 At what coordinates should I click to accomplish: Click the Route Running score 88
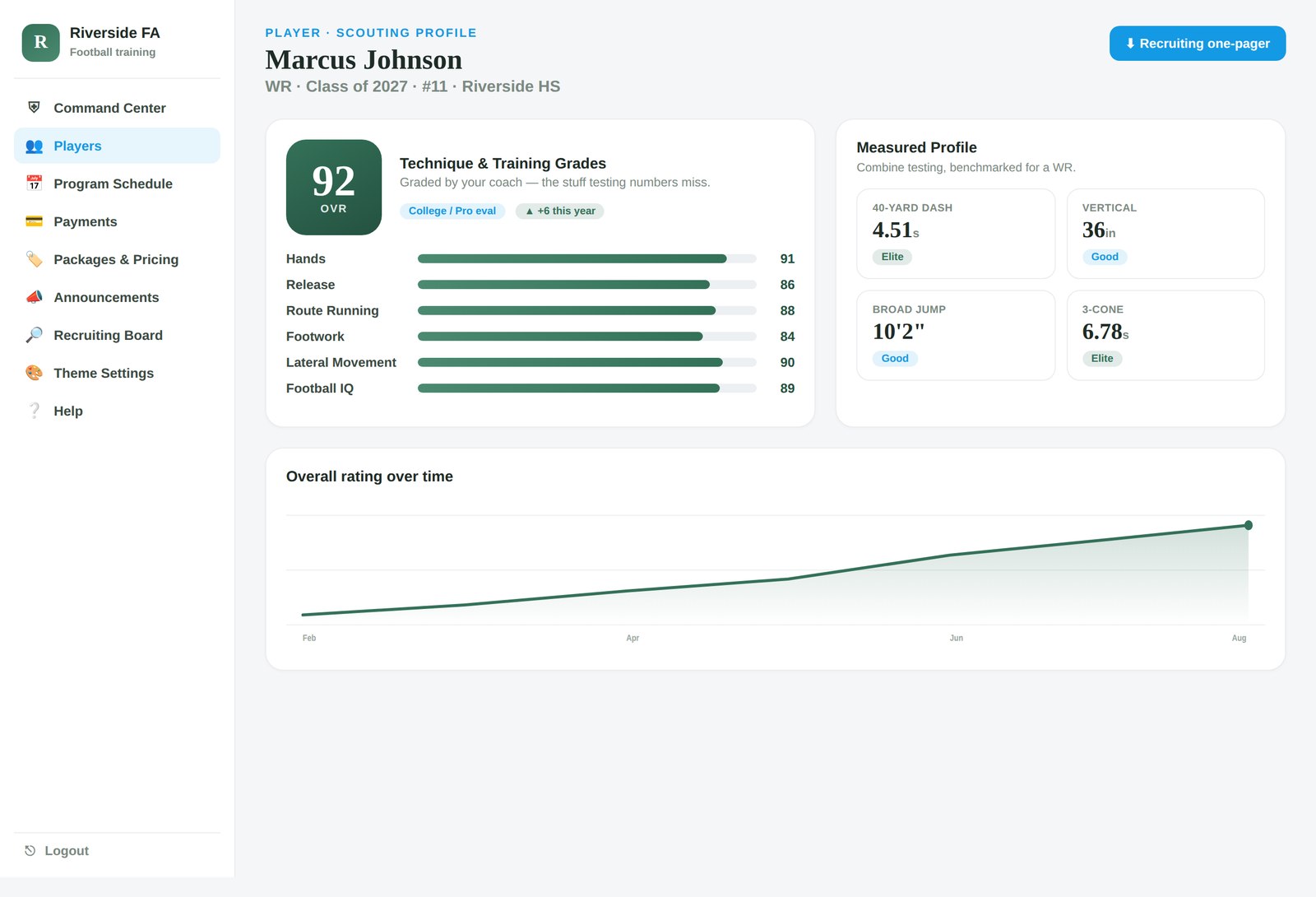[787, 311]
